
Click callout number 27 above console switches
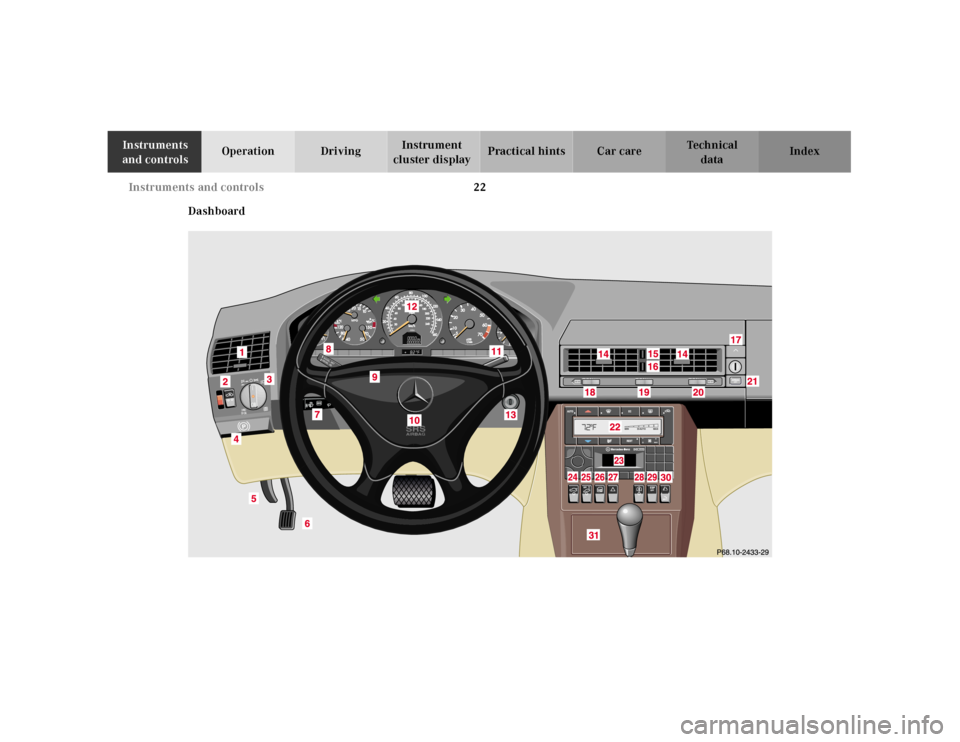click(x=613, y=477)
